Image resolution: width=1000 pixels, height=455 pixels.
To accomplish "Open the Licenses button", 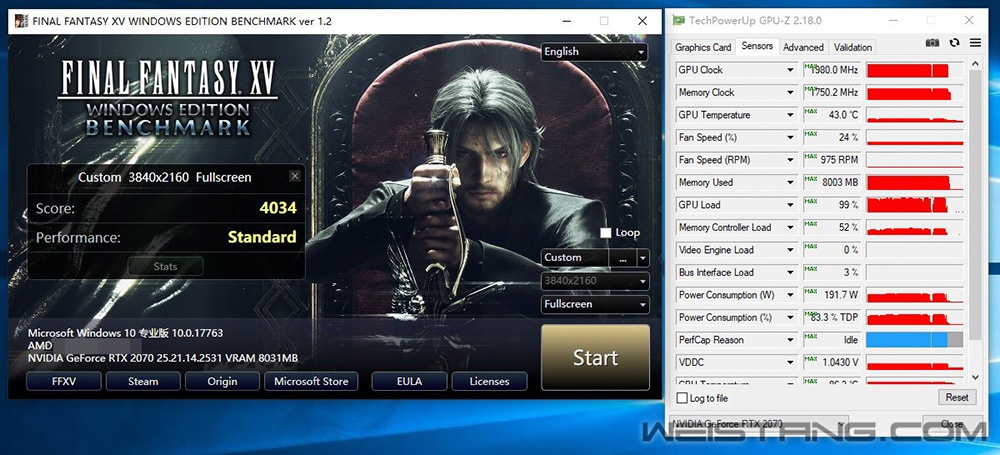I will pos(489,382).
